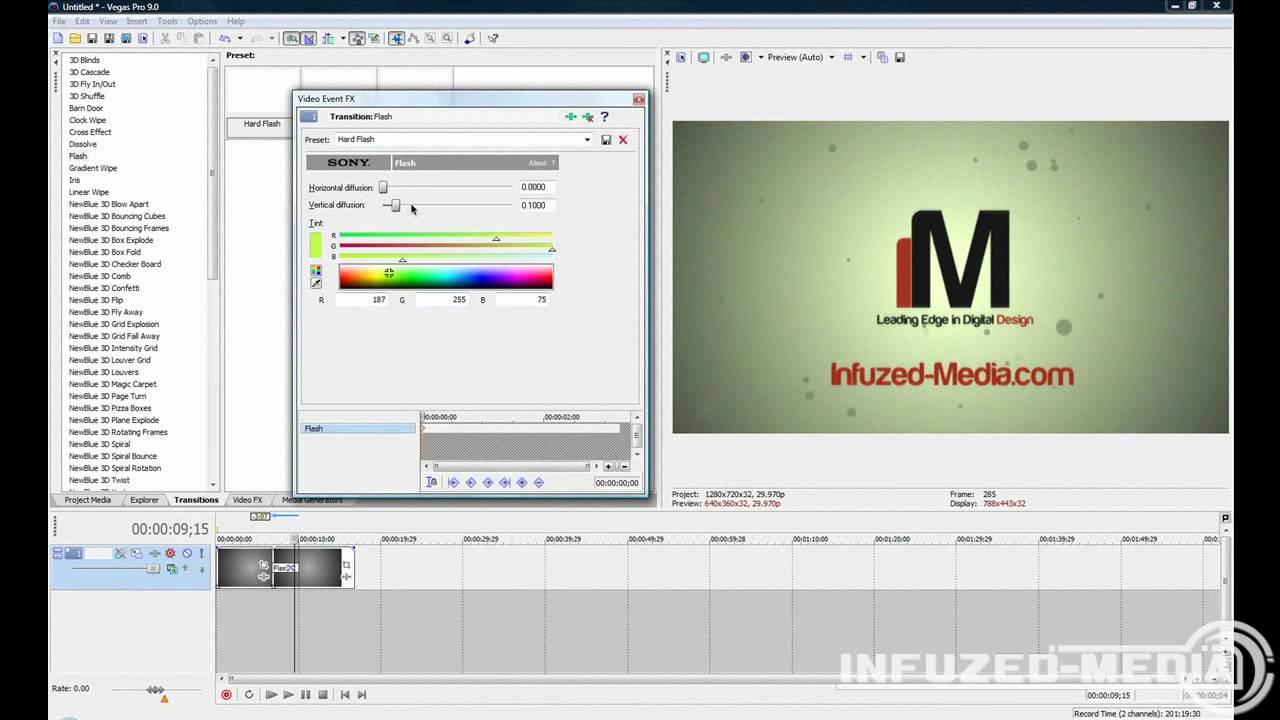Toggle Auto Ripple toolbar button
The width and height of the screenshot is (1280, 720).
(328, 39)
